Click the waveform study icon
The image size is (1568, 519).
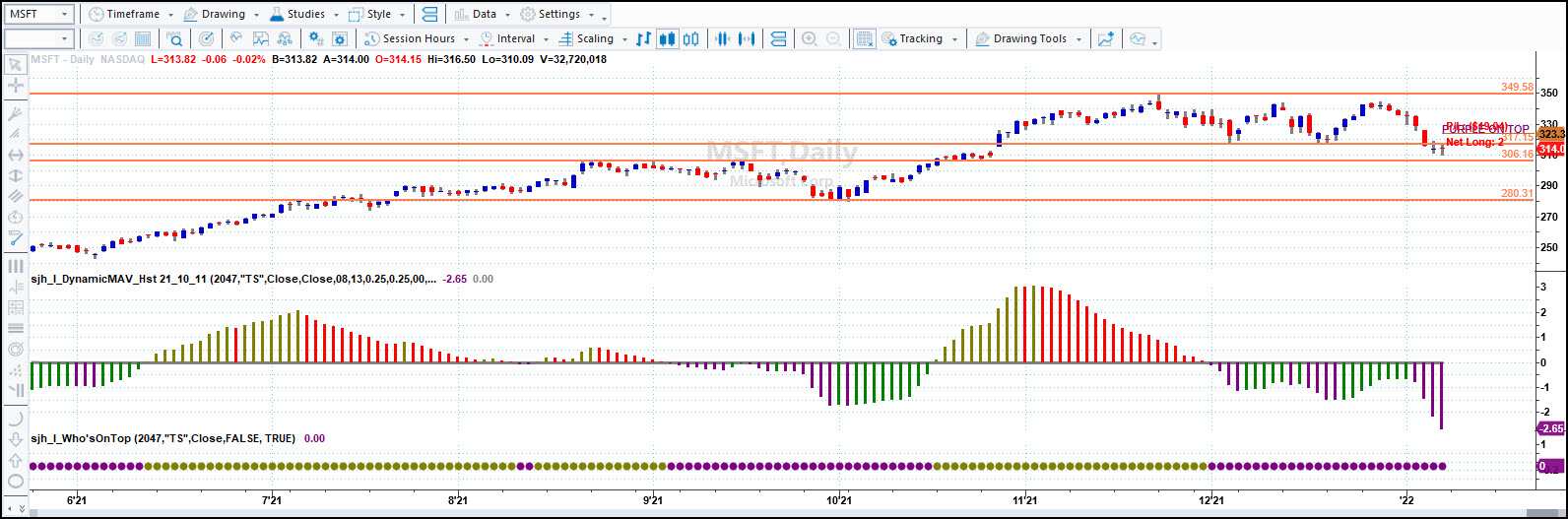tap(236, 39)
